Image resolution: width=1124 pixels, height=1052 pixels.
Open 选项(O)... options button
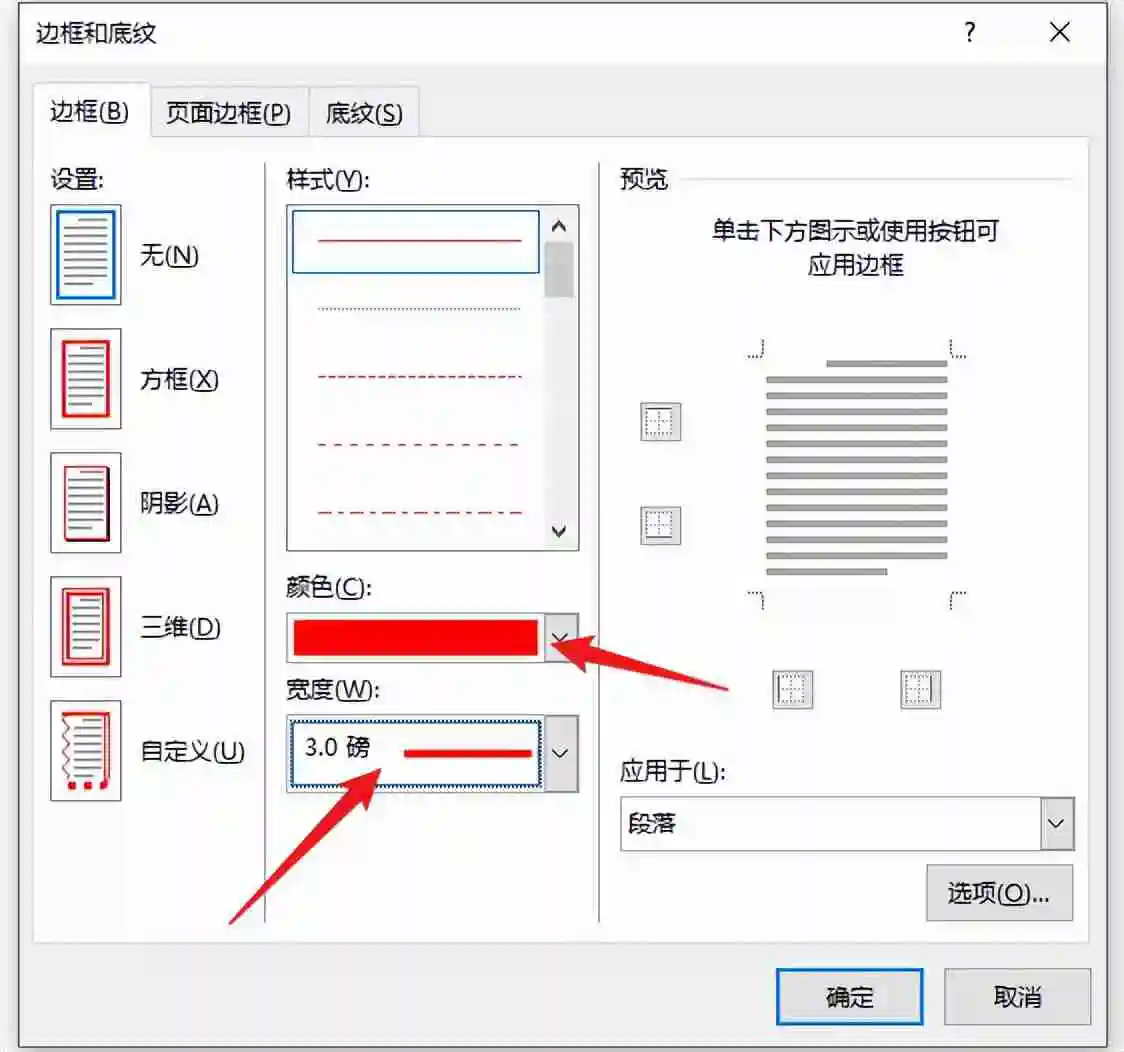(999, 893)
